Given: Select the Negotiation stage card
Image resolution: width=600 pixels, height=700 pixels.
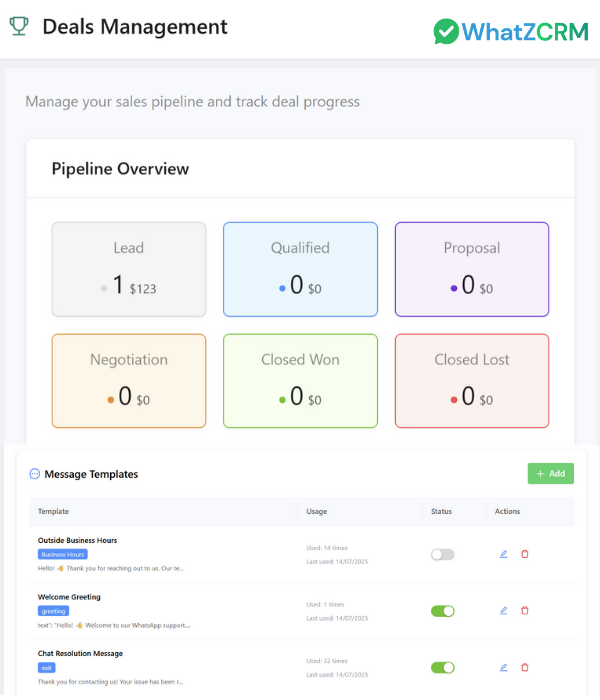Looking at the screenshot, I should click(129, 381).
